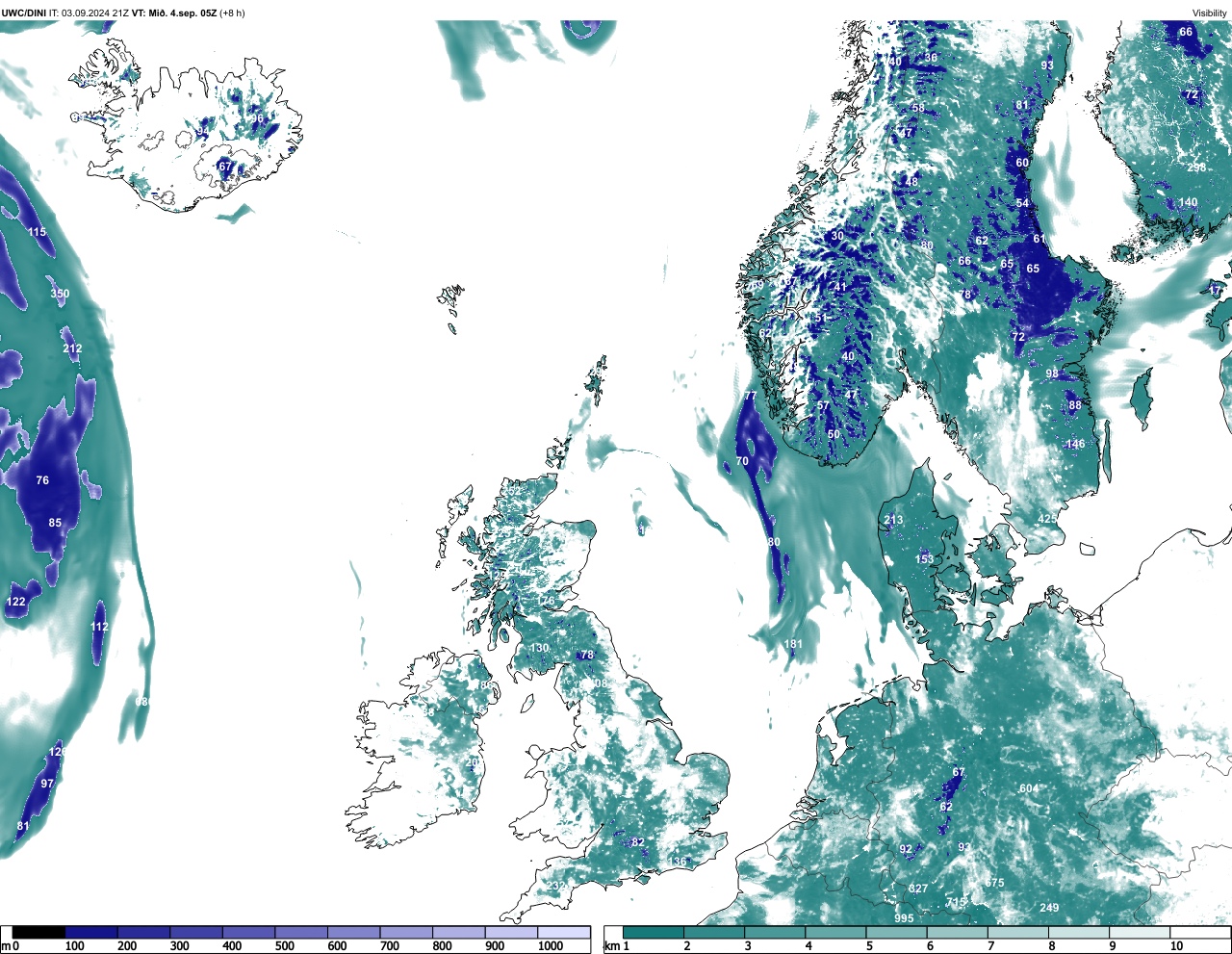Viewport: 1232px width, 954px height.
Task: Click the palest 1000 m legend swatch
Action: point(564,932)
